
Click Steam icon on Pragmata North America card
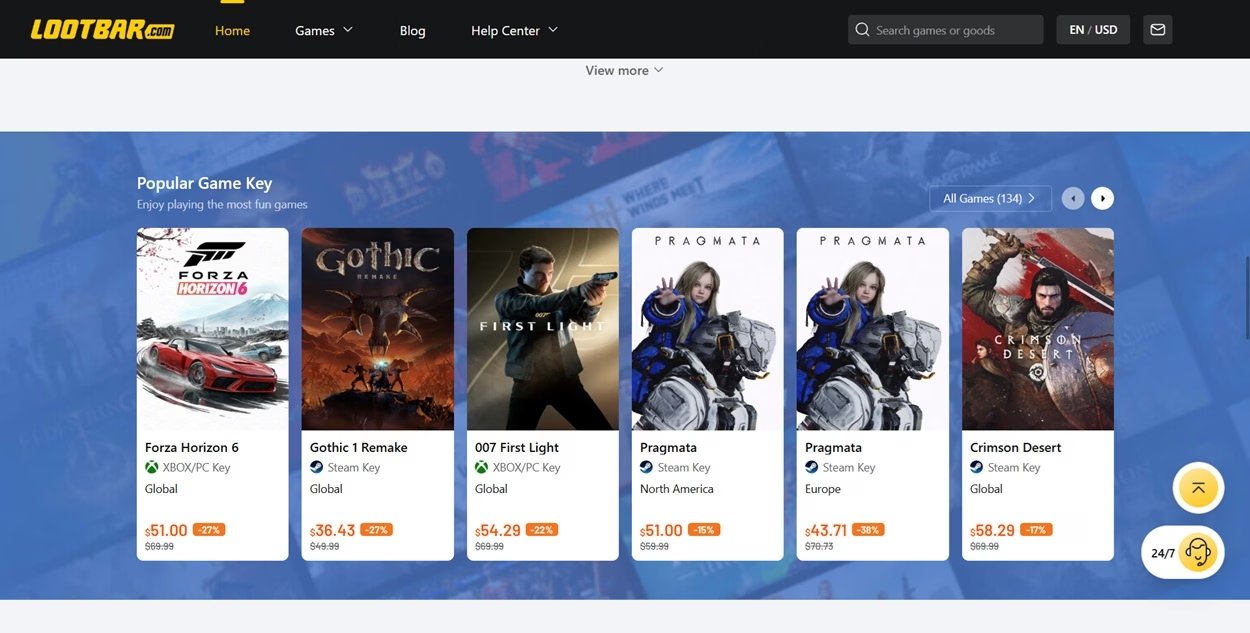(647, 467)
